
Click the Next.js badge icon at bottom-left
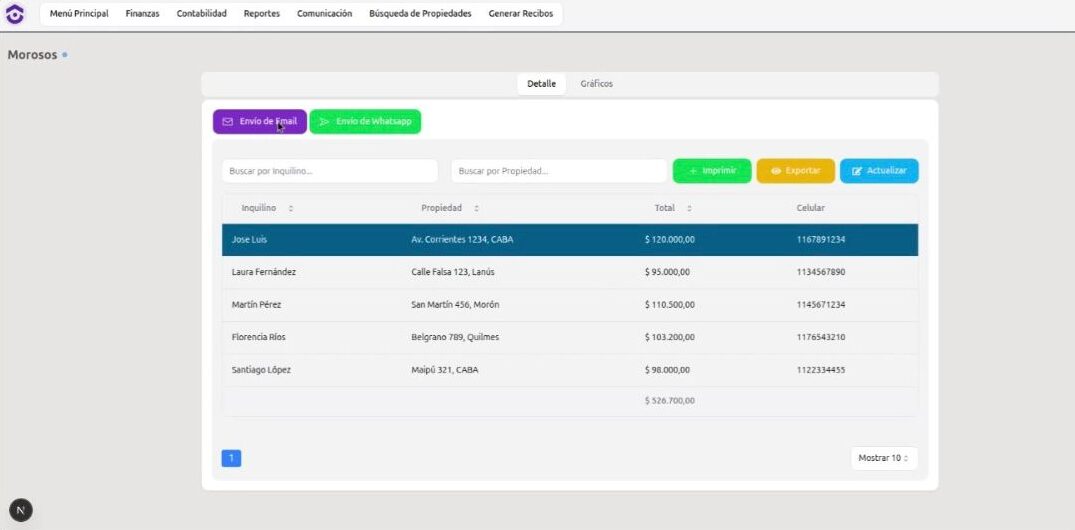[x=20, y=510]
